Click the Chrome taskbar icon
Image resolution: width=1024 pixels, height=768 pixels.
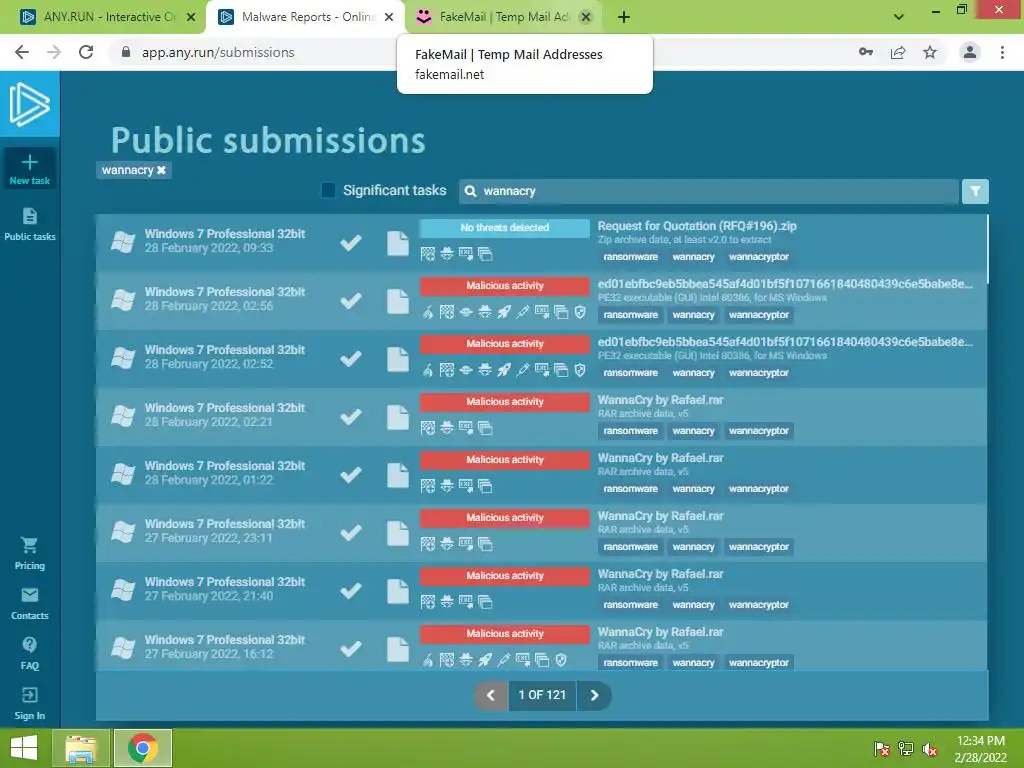(x=143, y=748)
